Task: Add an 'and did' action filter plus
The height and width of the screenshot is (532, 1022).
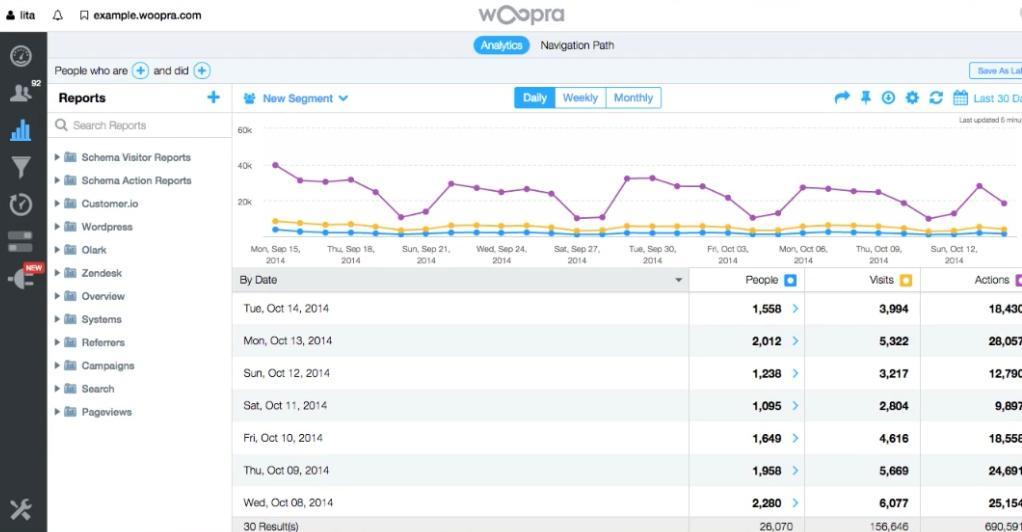Action: (202, 70)
